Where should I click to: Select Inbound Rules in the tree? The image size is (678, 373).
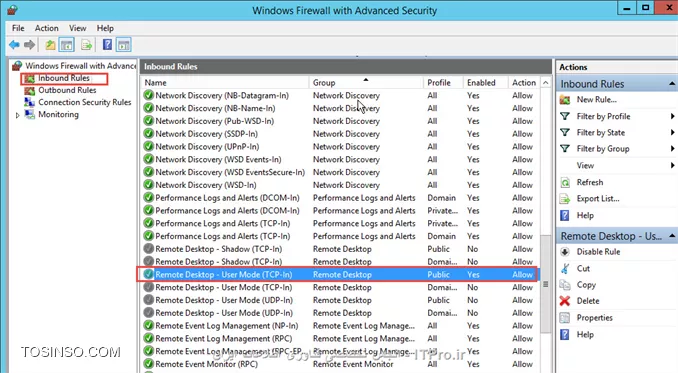[x=64, y=78]
